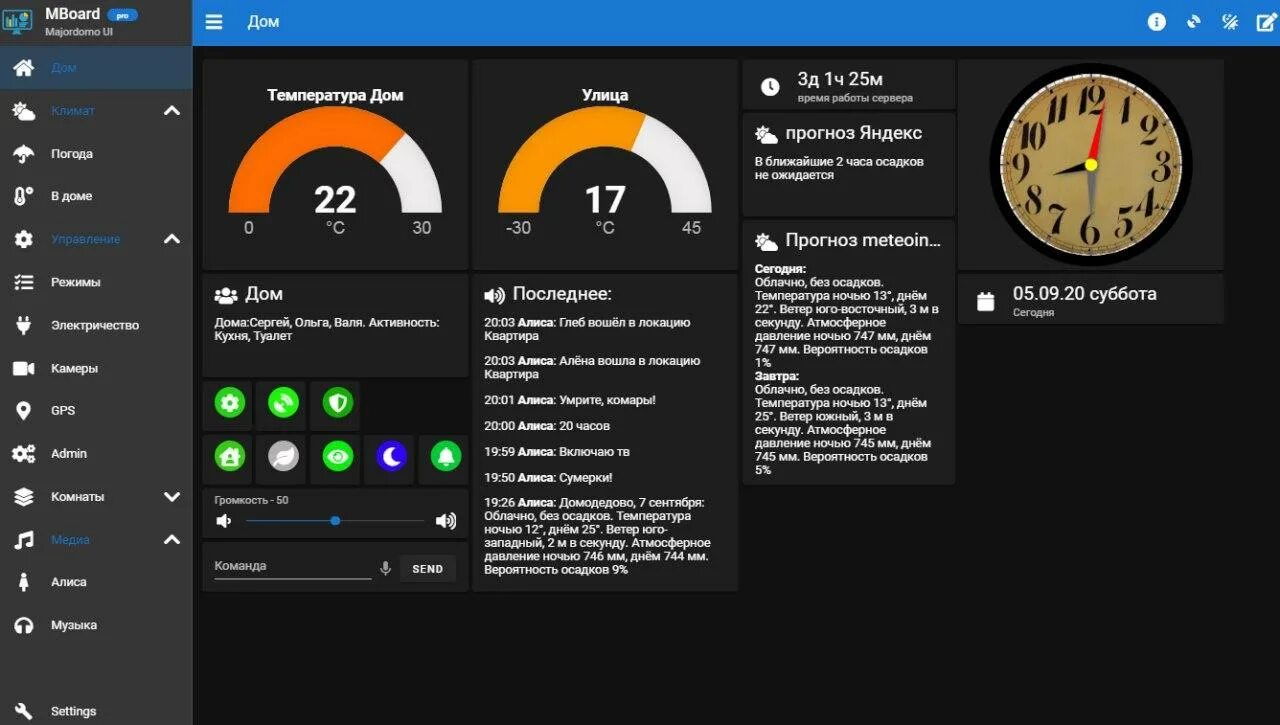Screen dimensions: 1280x725
Task: Open the Погода sidebar item
Action: coord(96,154)
